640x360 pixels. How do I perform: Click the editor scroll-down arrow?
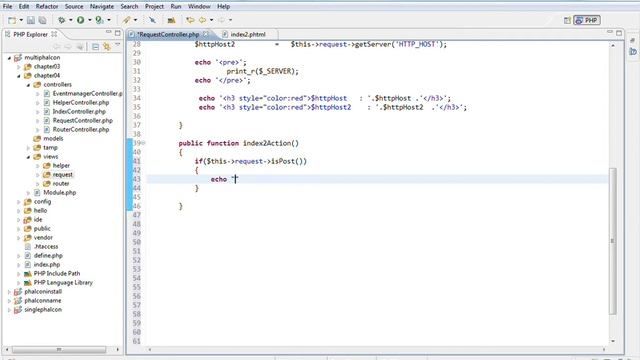point(613,341)
